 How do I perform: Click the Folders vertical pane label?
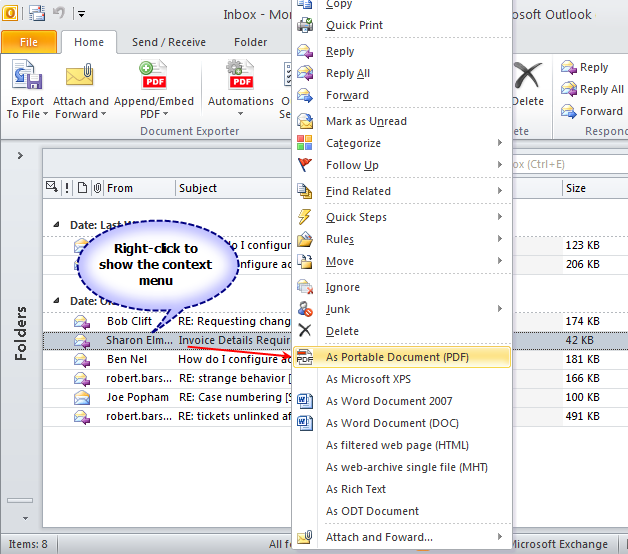coord(20,333)
